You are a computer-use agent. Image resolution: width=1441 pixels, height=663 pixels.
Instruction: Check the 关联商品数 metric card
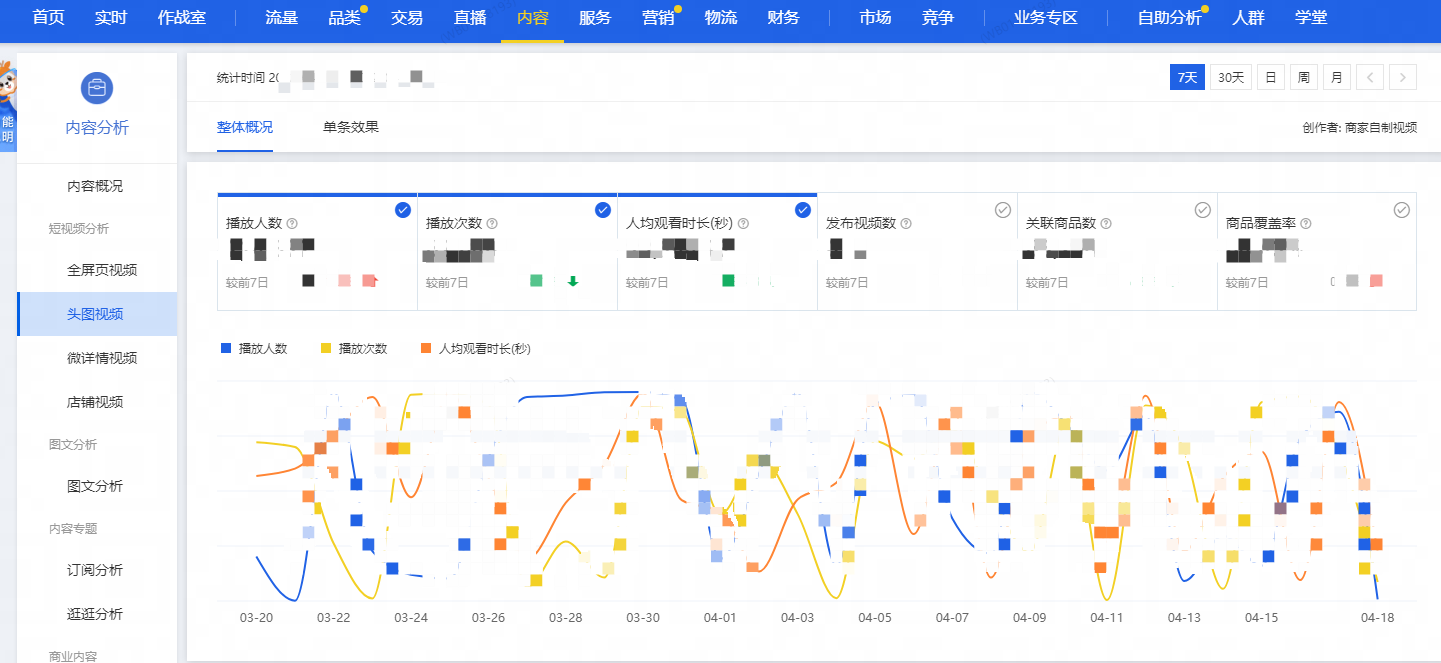coord(1203,210)
